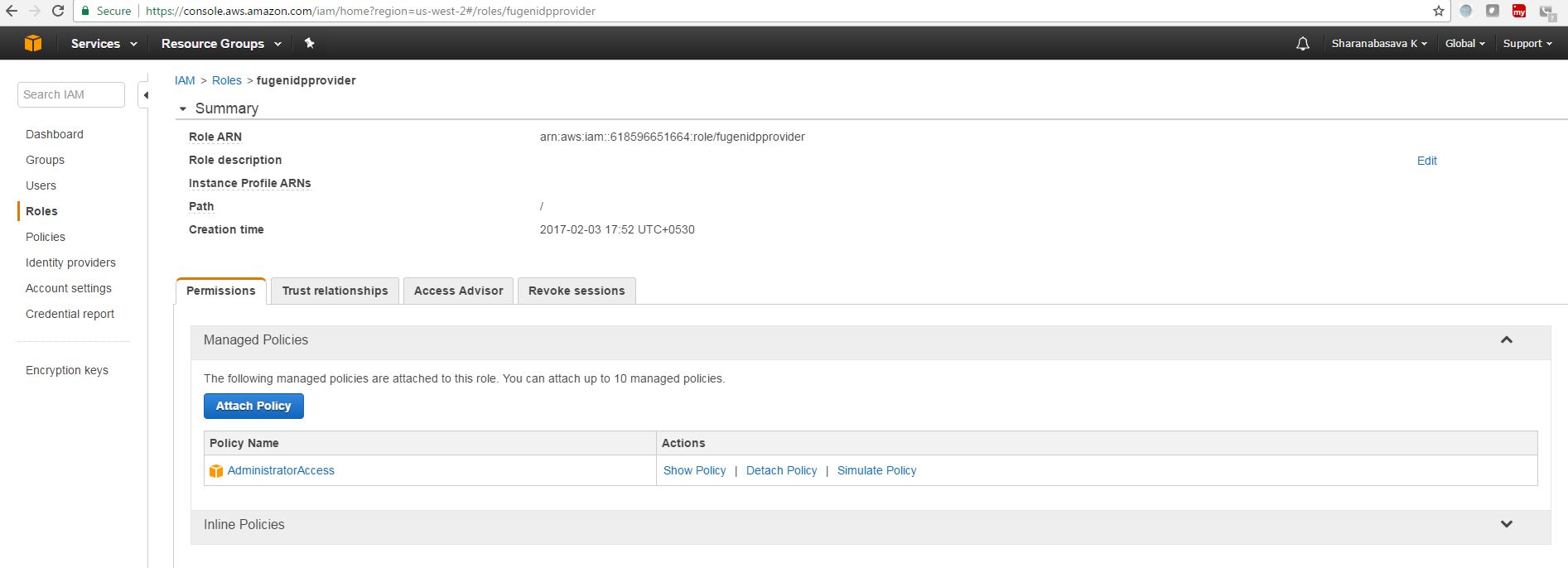Switch to the Access Advisor tab

458,291
